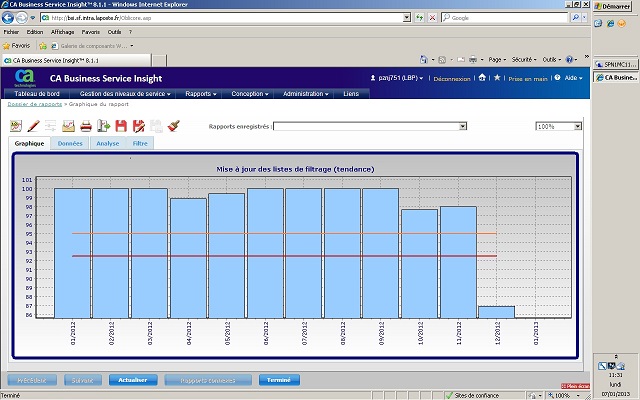Screen dimensions: 640x400
Task: Switch to the Graphique tab
Action: (29, 143)
